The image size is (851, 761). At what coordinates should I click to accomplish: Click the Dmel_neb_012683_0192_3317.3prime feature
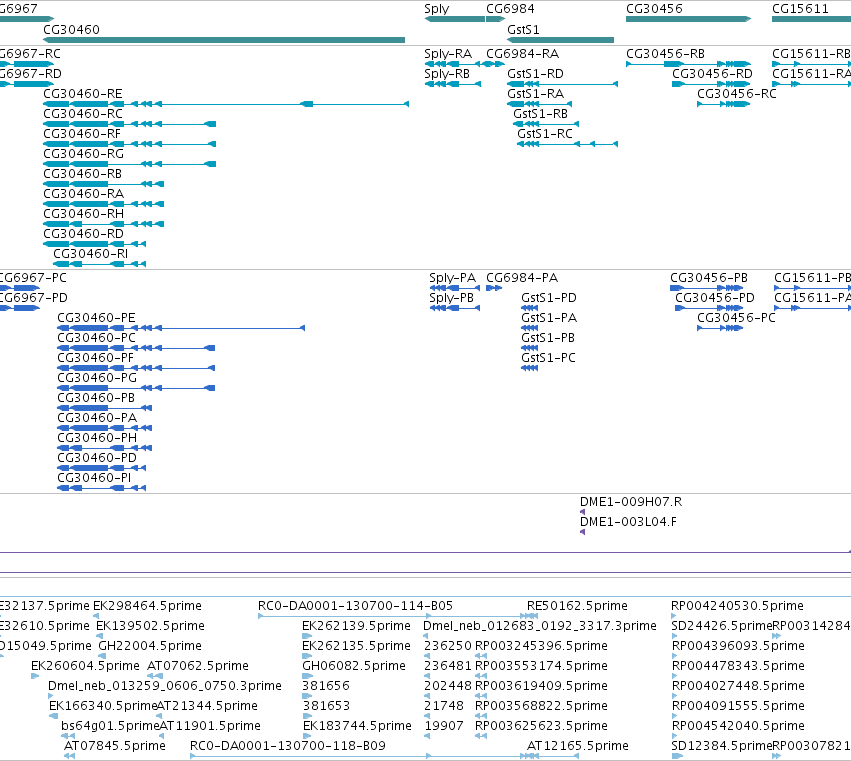539,625
